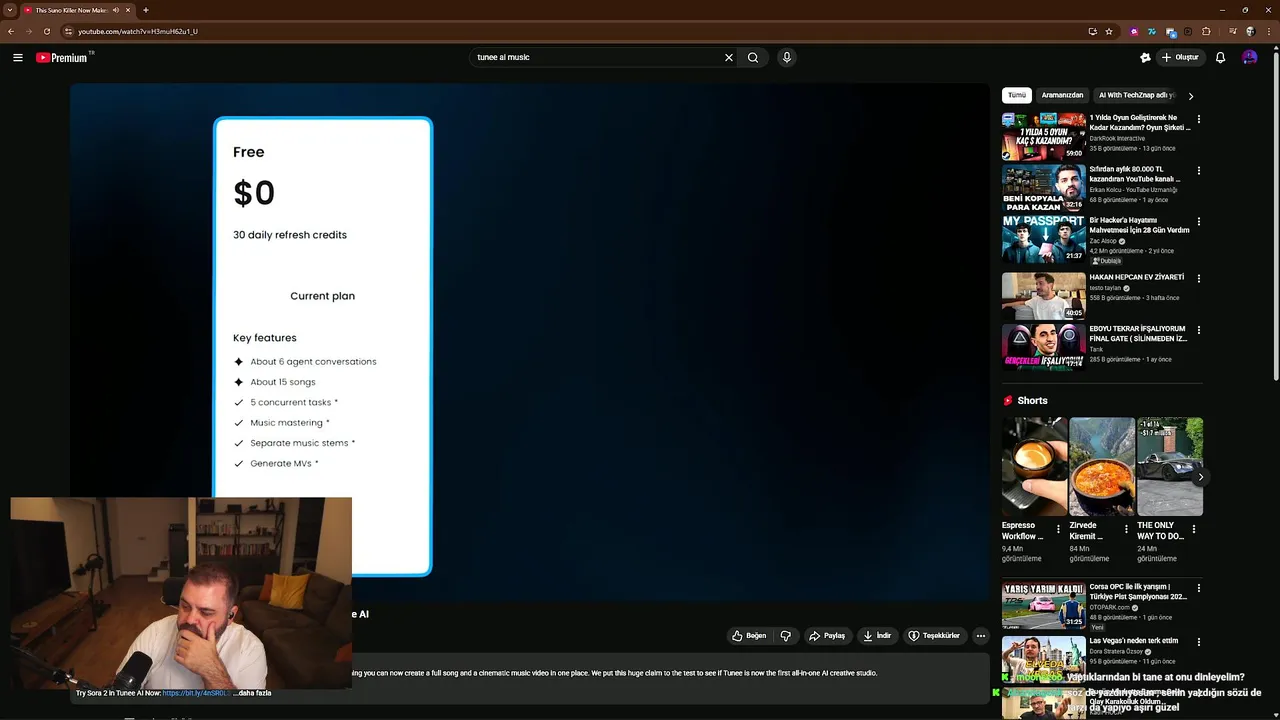
Task: Open Espresso Workflow short
Action: click(x=1034, y=467)
